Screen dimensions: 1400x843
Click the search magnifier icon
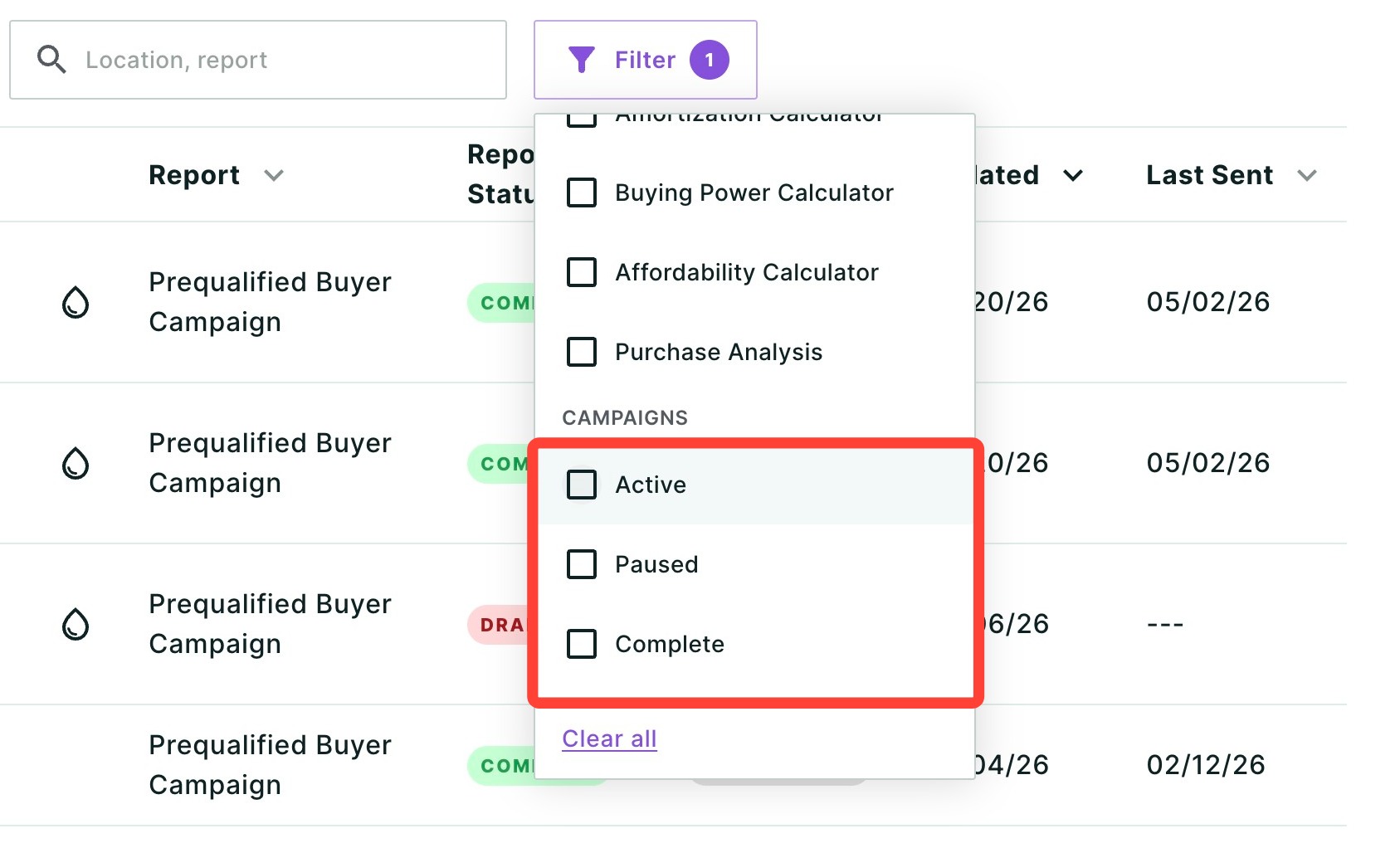tap(51, 60)
